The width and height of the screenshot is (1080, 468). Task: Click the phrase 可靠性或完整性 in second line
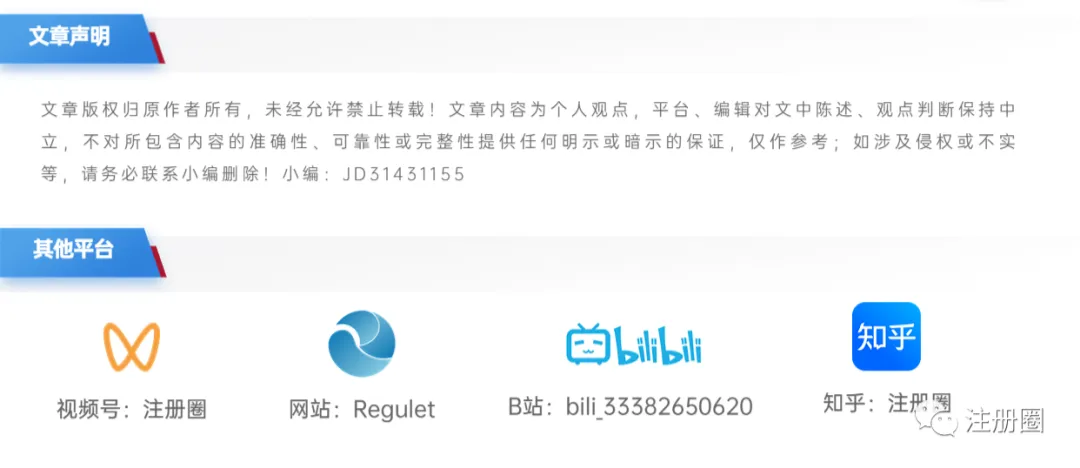tap(397, 142)
